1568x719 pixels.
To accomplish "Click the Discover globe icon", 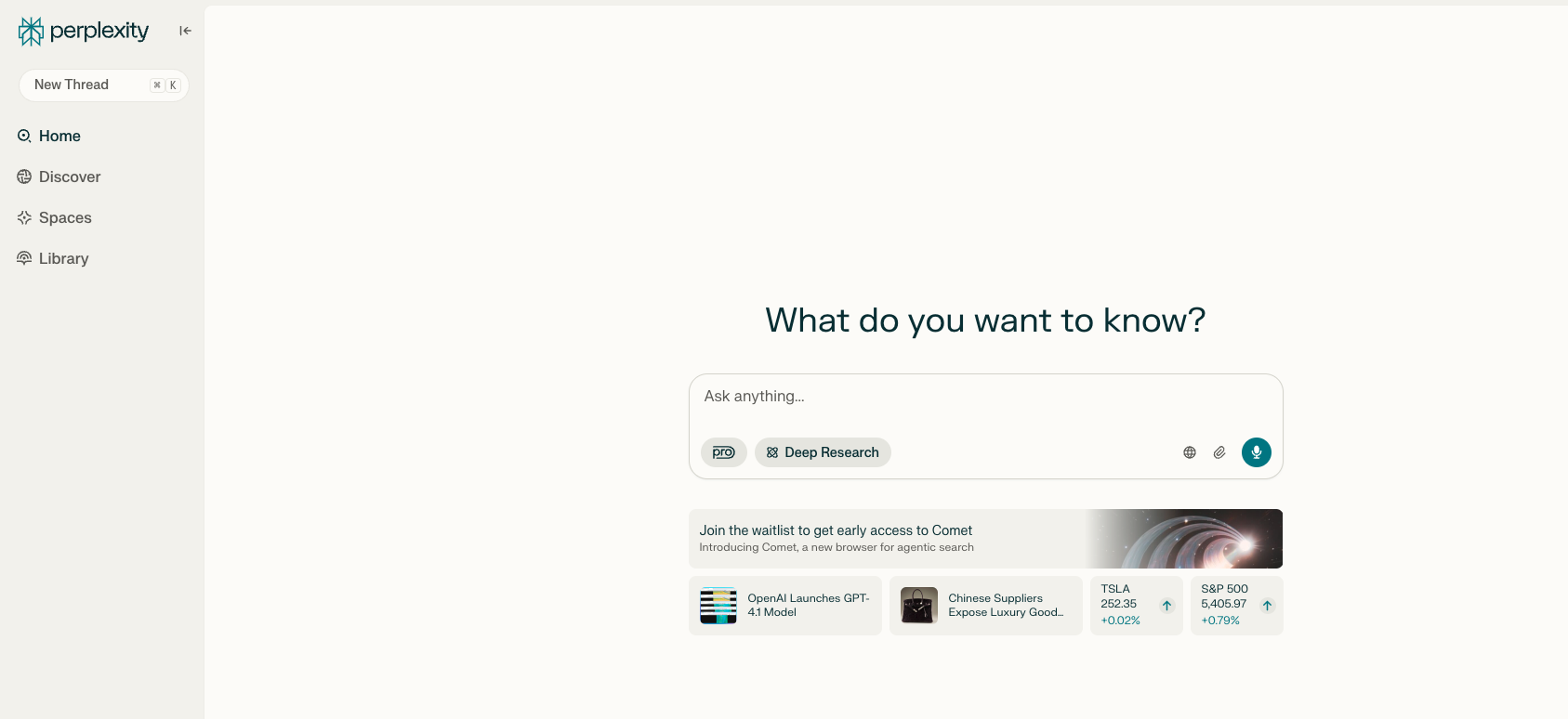I will coord(24,176).
